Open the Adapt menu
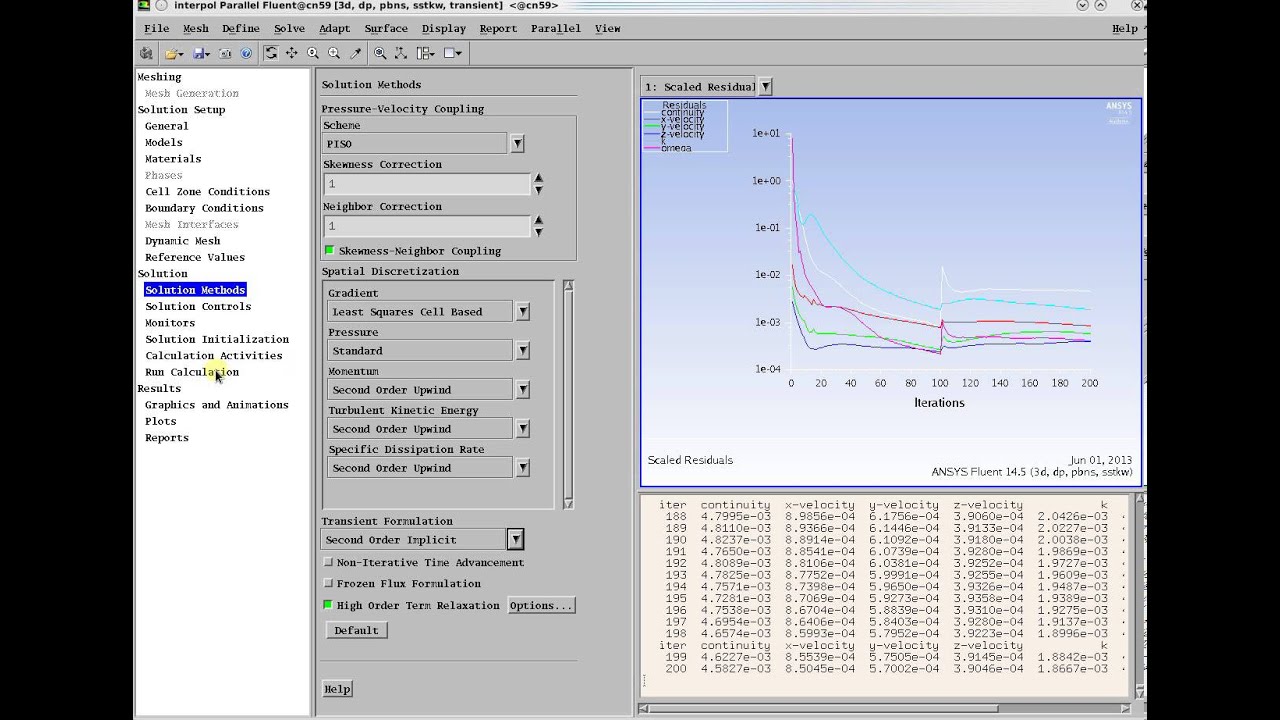Image resolution: width=1280 pixels, height=720 pixels. click(335, 28)
